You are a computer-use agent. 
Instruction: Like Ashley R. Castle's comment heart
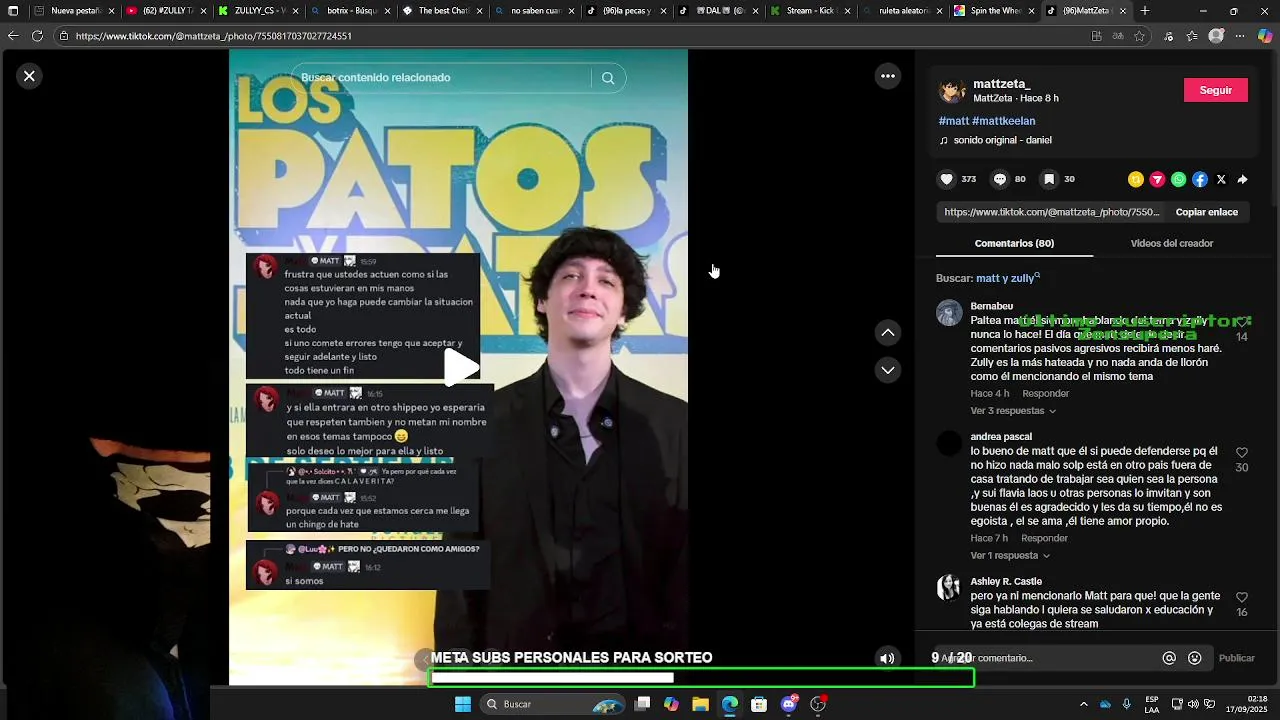pos(1241,598)
